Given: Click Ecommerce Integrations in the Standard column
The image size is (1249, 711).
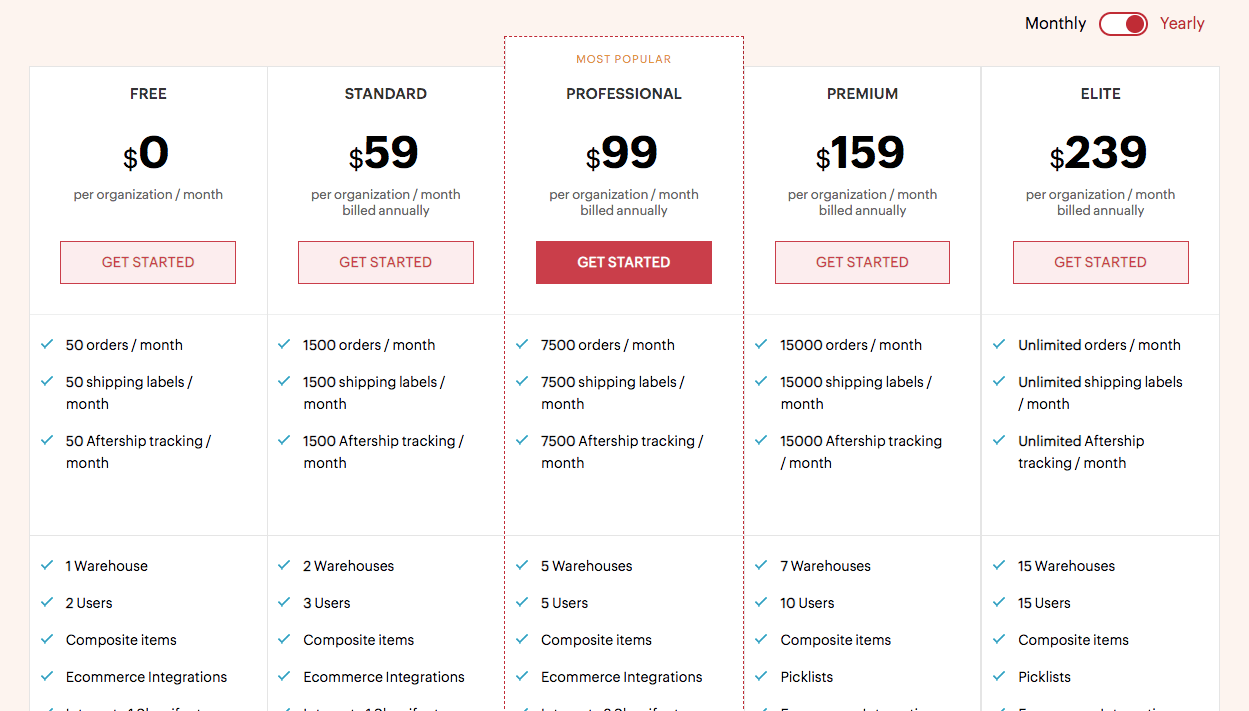Looking at the screenshot, I should 384,677.
